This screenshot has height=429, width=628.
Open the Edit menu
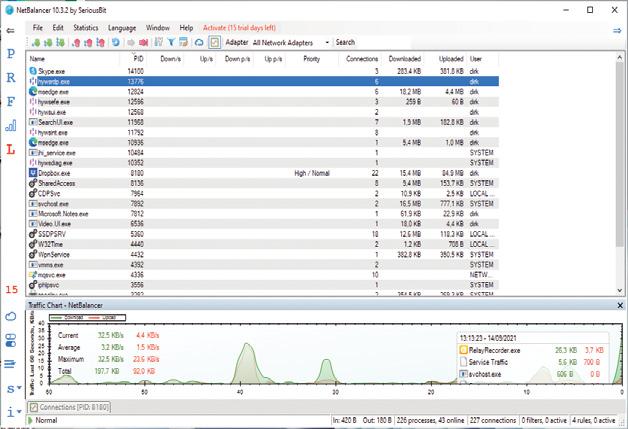click(x=58, y=28)
